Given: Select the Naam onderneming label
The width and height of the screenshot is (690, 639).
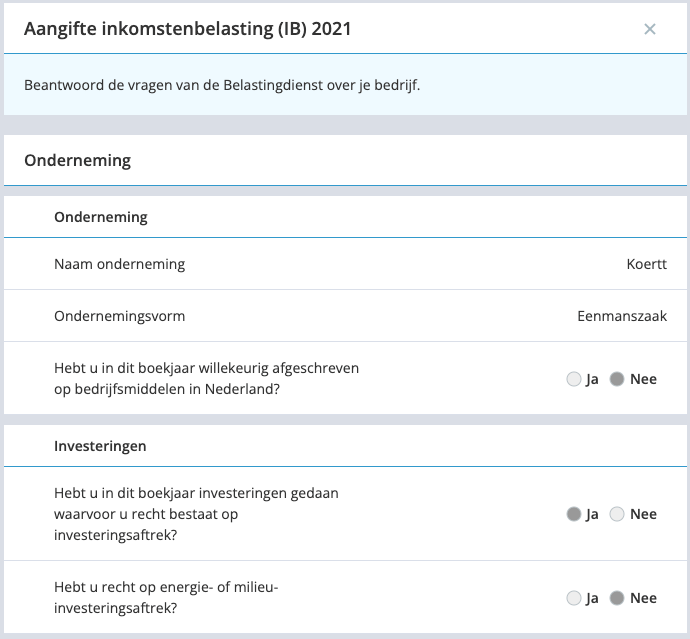Looking at the screenshot, I should click(120, 264).
